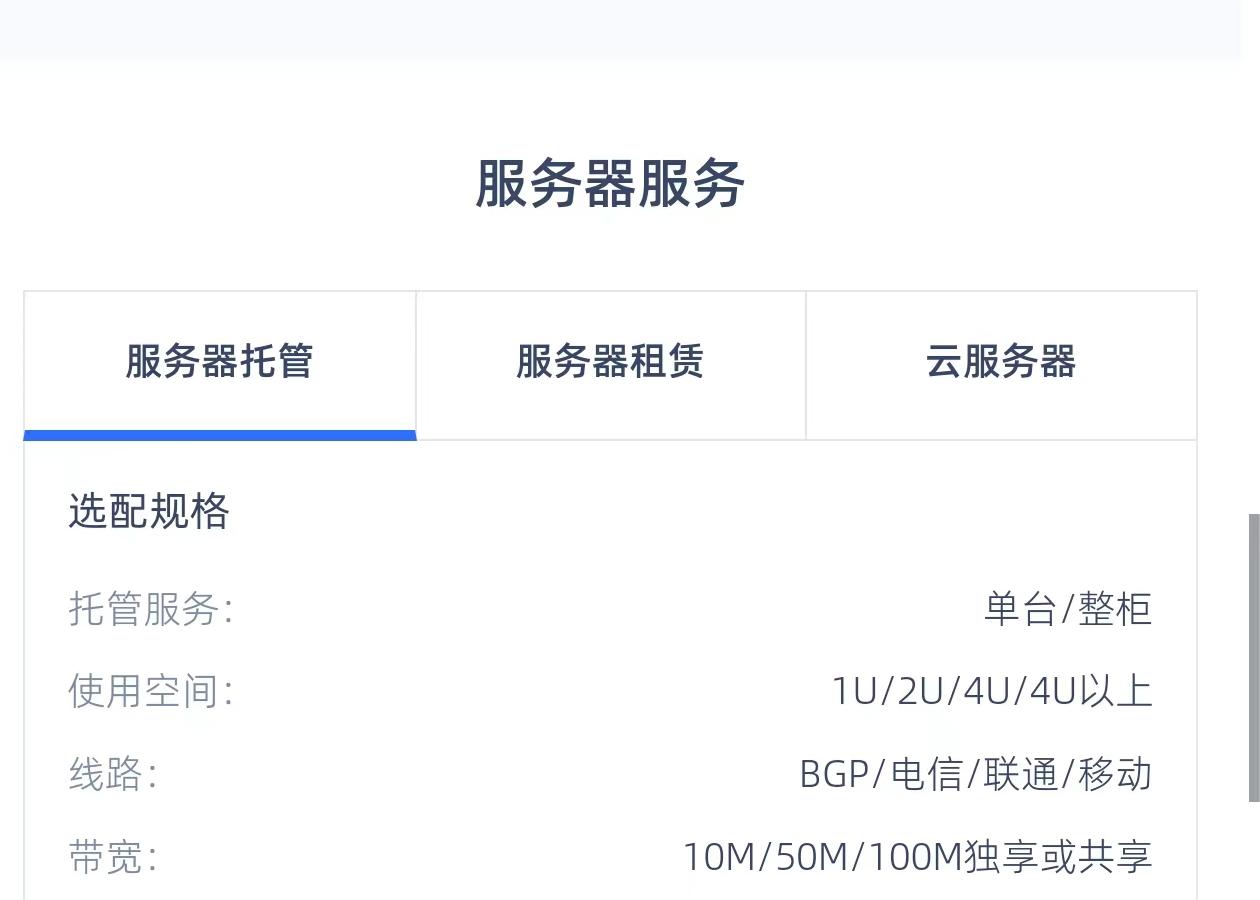
Task: Click the BGP/电信/联通/移动 value text
Action: 976,774
